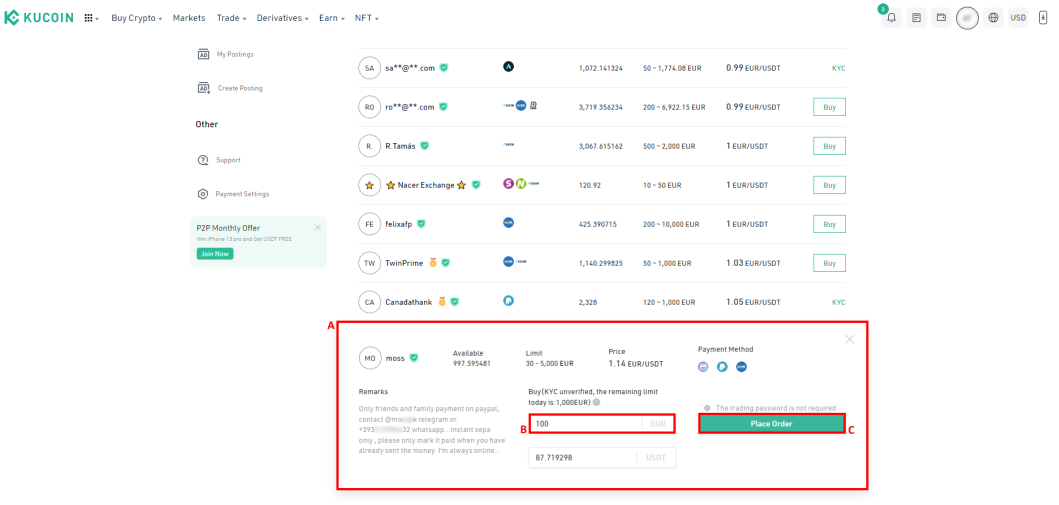Close the P2P Monthly Offer banner
Screen dimensions: 1059x505
(x=317, y=228)
